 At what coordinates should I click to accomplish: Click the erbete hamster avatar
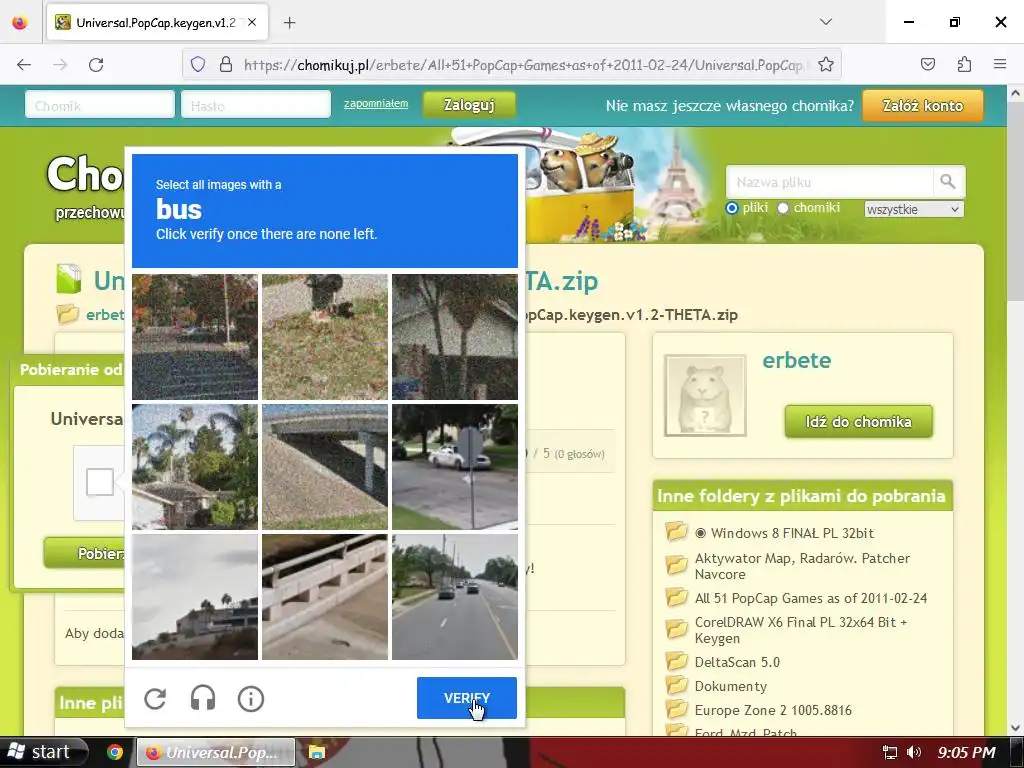coord(705,395)
